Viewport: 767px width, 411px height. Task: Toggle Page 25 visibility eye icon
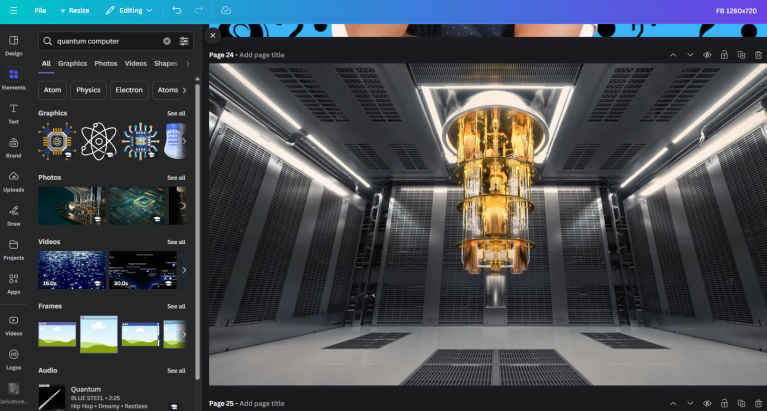[x=707, y=403]
